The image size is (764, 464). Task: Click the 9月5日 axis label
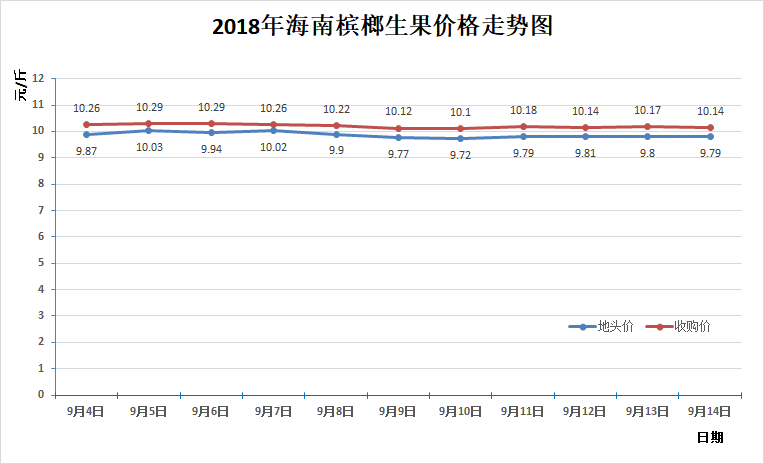tap(149, 411)
